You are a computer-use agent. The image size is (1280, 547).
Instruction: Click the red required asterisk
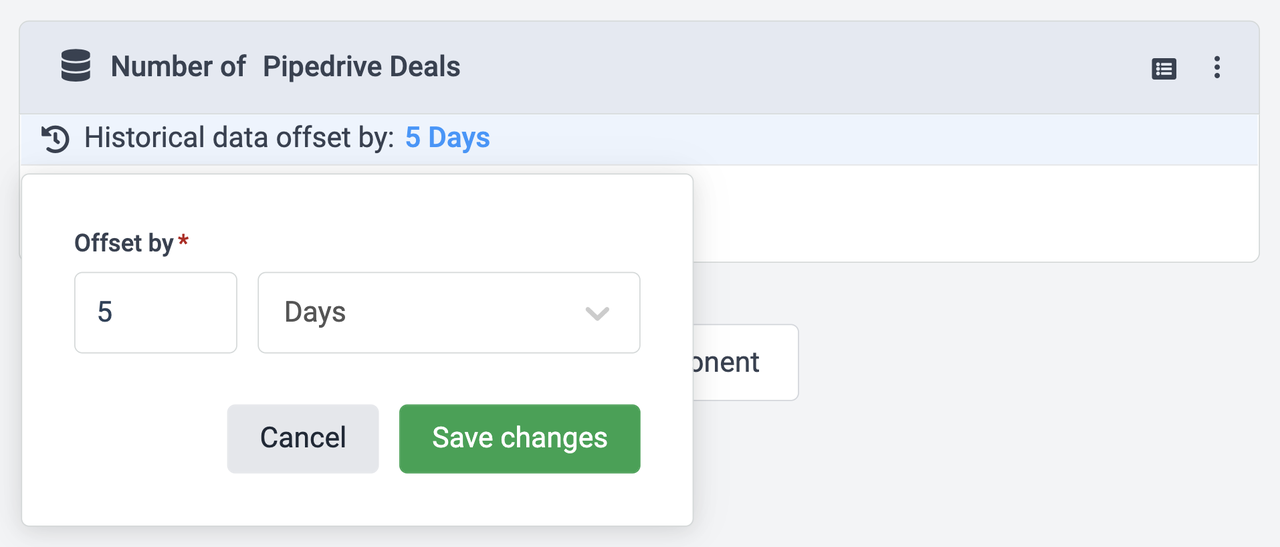tap(183, 242)
